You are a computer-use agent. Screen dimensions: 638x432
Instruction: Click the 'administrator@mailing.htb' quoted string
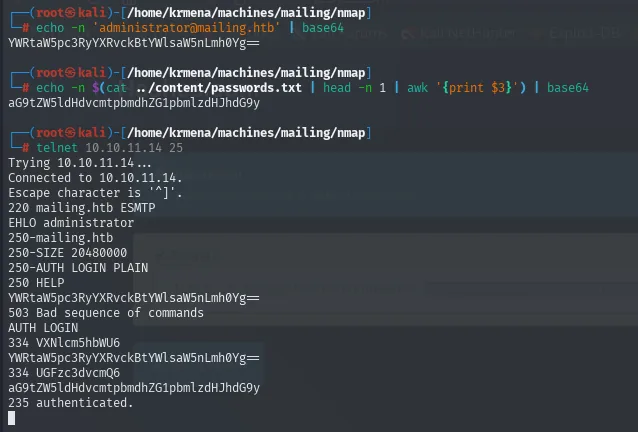[189, 28]
